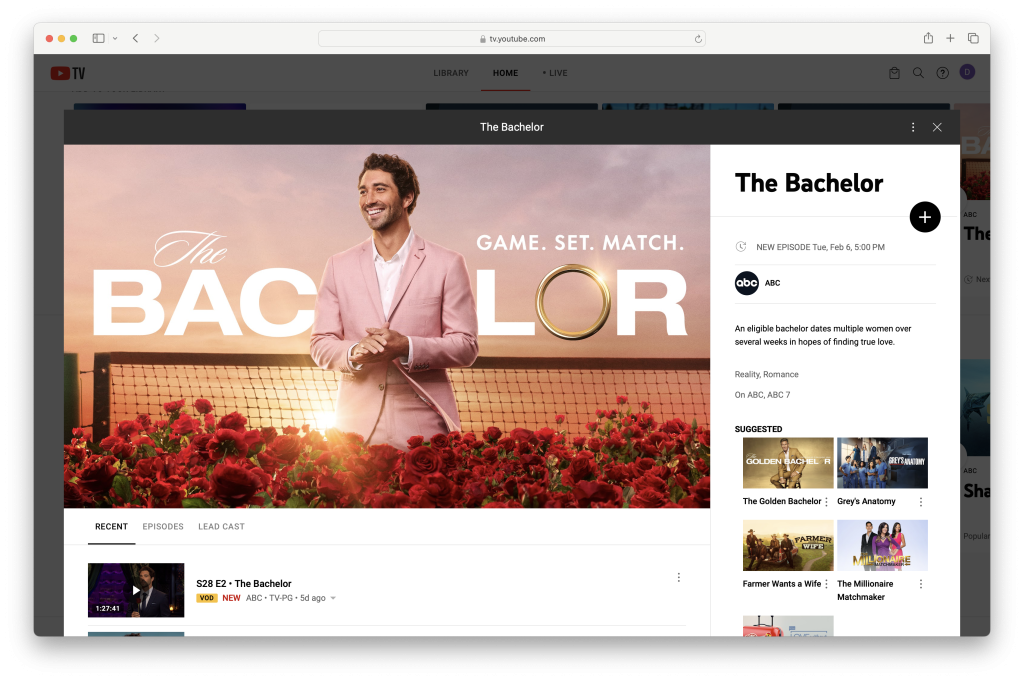Click the red NEW label on S28 E2
The height and width of the screenshot is (681, 1024).
[x=231, y=598]
